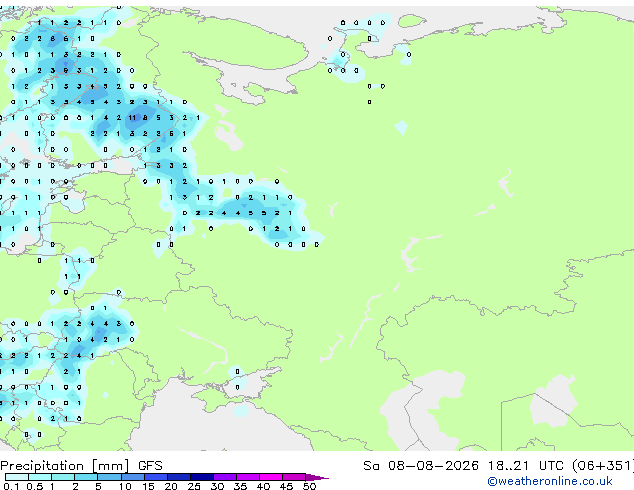Click the legend label '15'
The height and width of the screenshot is (490, 634).
click(x=148, y=486)
